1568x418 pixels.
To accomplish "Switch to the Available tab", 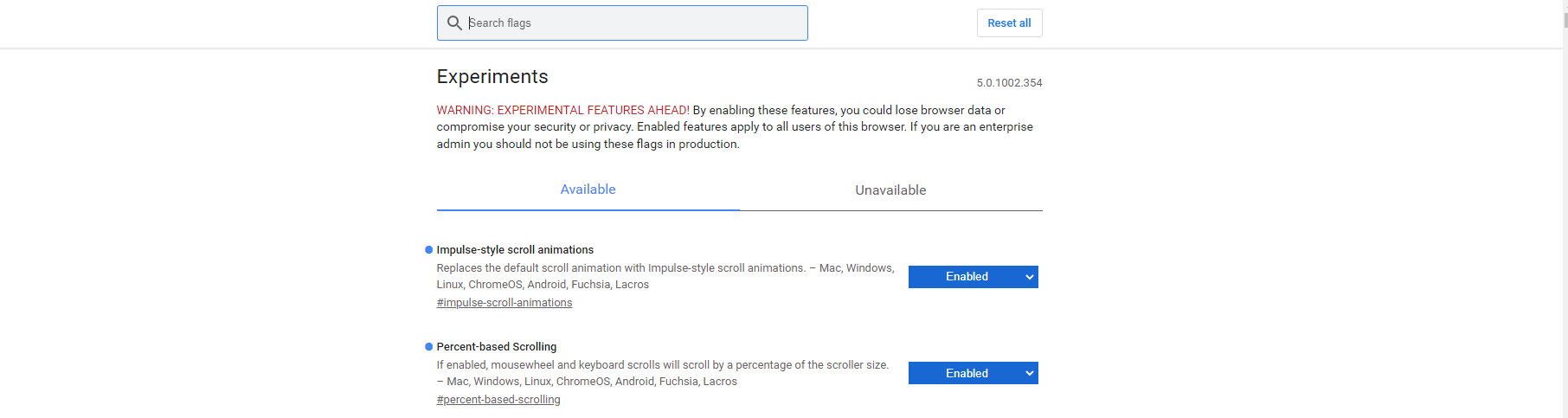I will click(x=588, y=190).
